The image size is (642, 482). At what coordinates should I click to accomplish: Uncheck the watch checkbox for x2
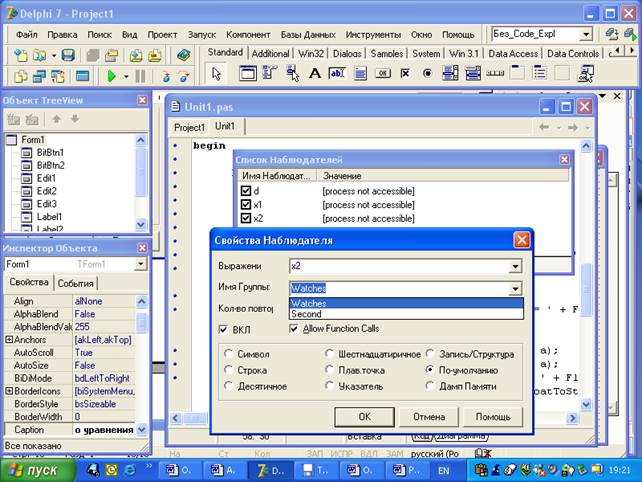[246, 218]
